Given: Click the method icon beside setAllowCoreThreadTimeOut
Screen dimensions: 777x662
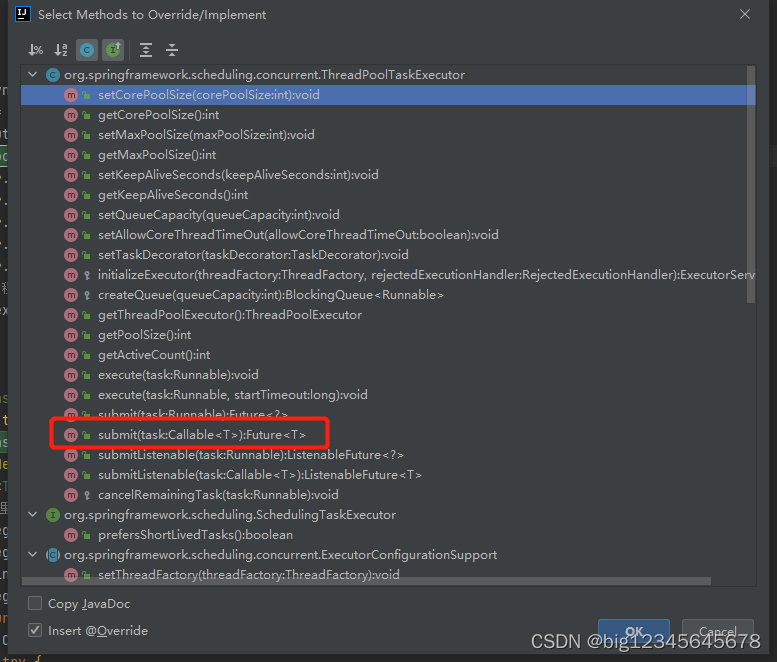Looking at the screenshot, I should click(x=71, y=235).
